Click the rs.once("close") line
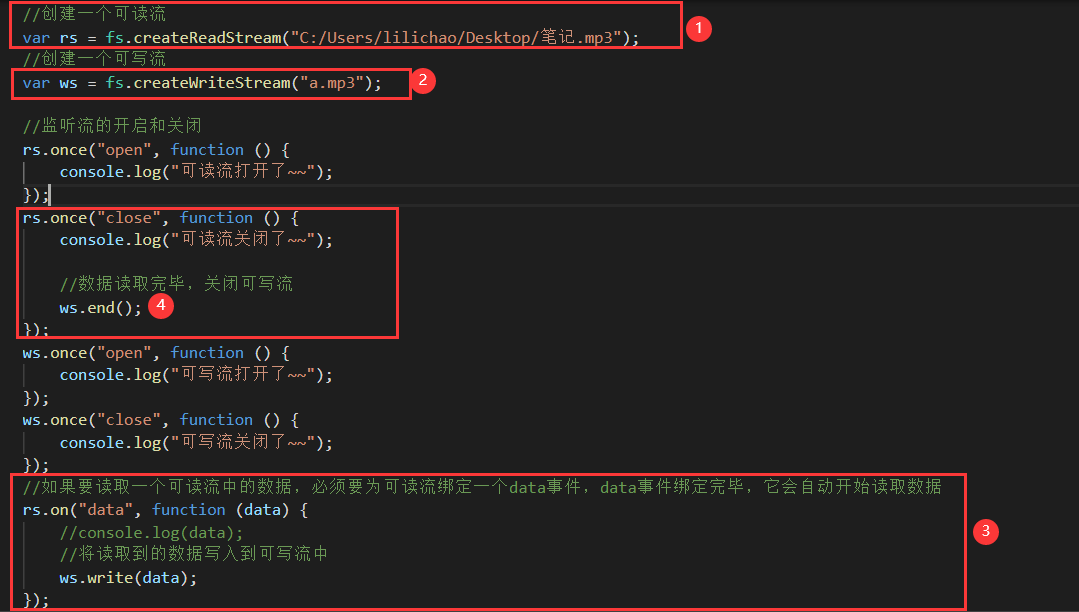This screenshot has width=1079, height=612. (160, 218)
